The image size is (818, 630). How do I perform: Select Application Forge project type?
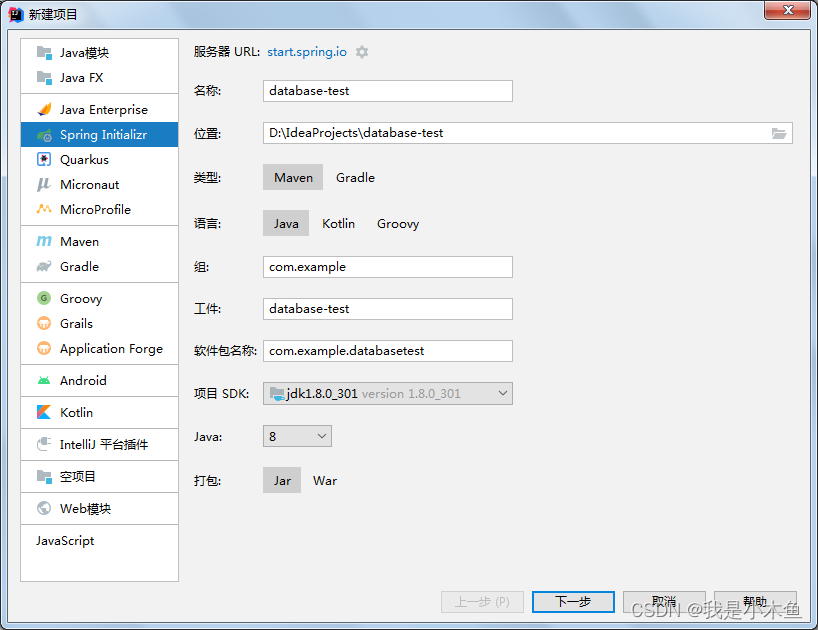[100, 348]
